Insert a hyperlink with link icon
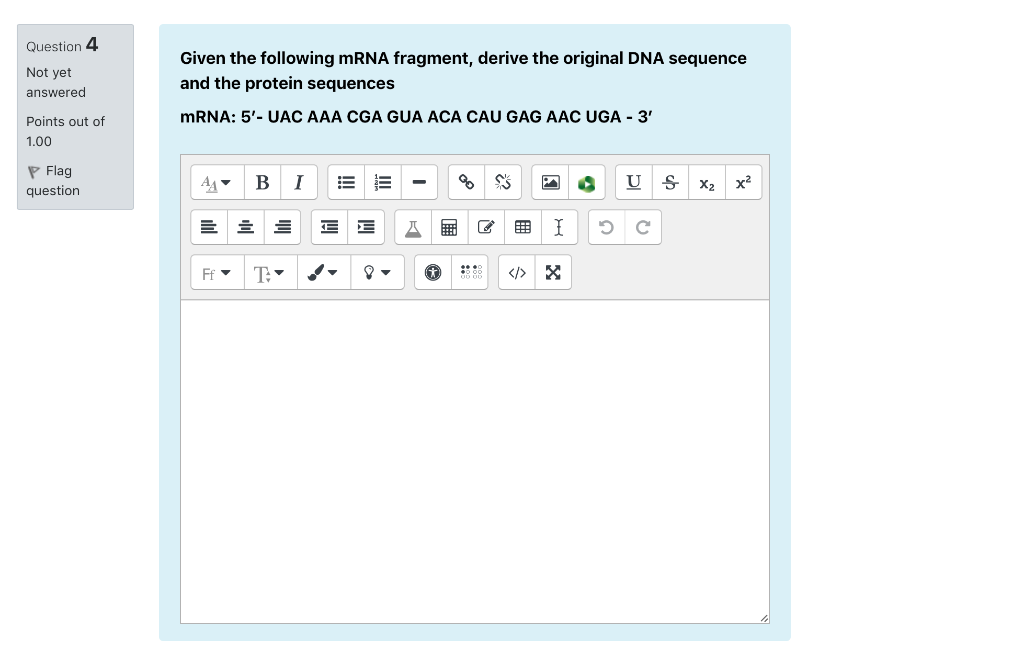Viewport: 1024px width, 650px height. (466, 182)
